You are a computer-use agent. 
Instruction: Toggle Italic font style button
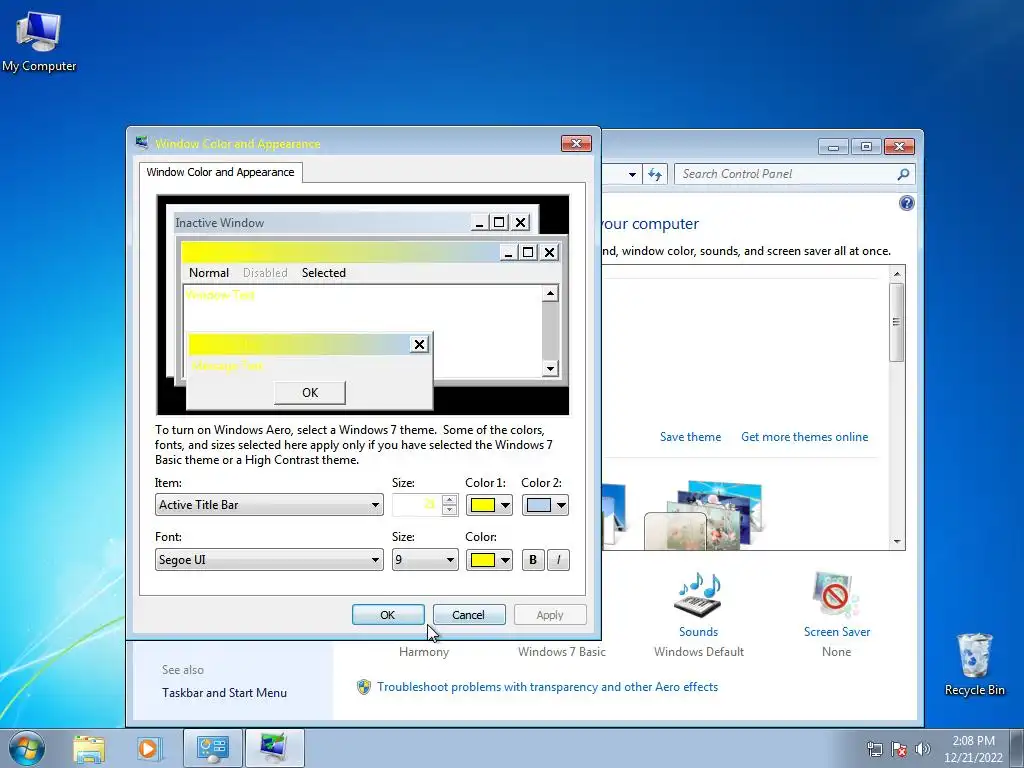pyautogui.click(x=558, y=560)
